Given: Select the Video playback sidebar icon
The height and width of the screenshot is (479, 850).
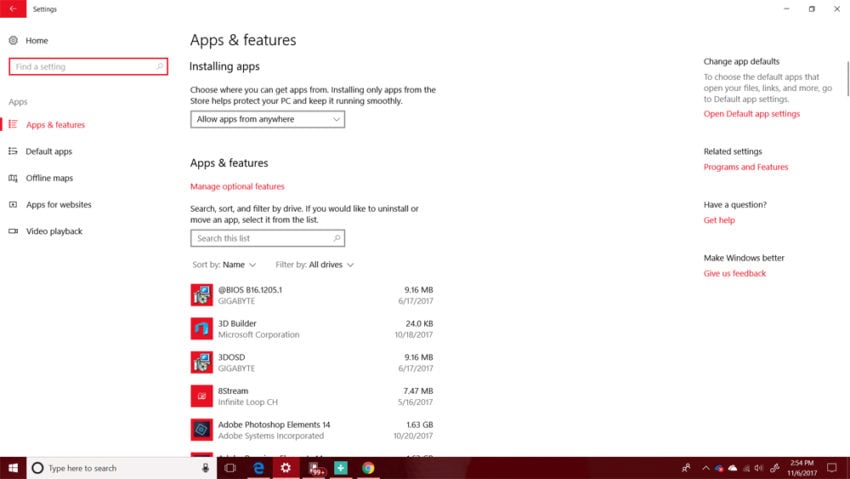Looking at the screenshot, I should pyautogui.click(x=13, y=231).
